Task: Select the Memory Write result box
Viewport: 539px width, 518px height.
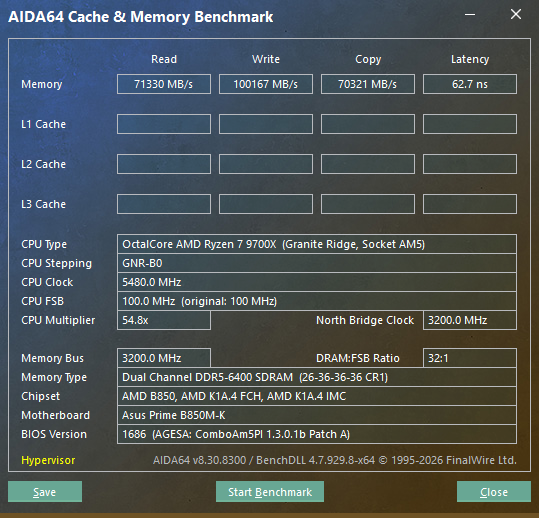Action: [x=266, y=84]
